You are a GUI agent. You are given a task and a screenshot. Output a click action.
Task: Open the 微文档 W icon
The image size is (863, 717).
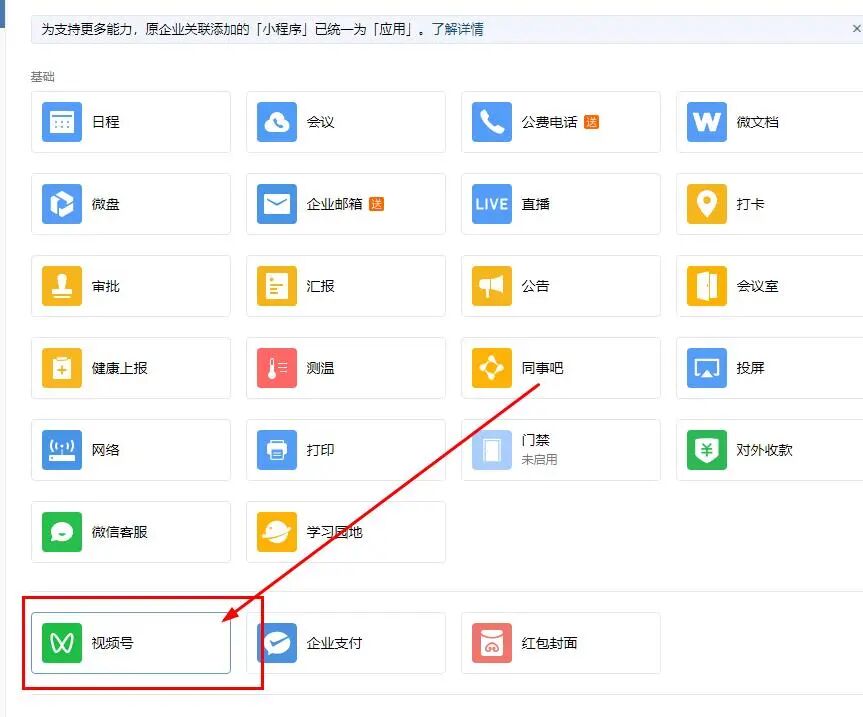707,122
